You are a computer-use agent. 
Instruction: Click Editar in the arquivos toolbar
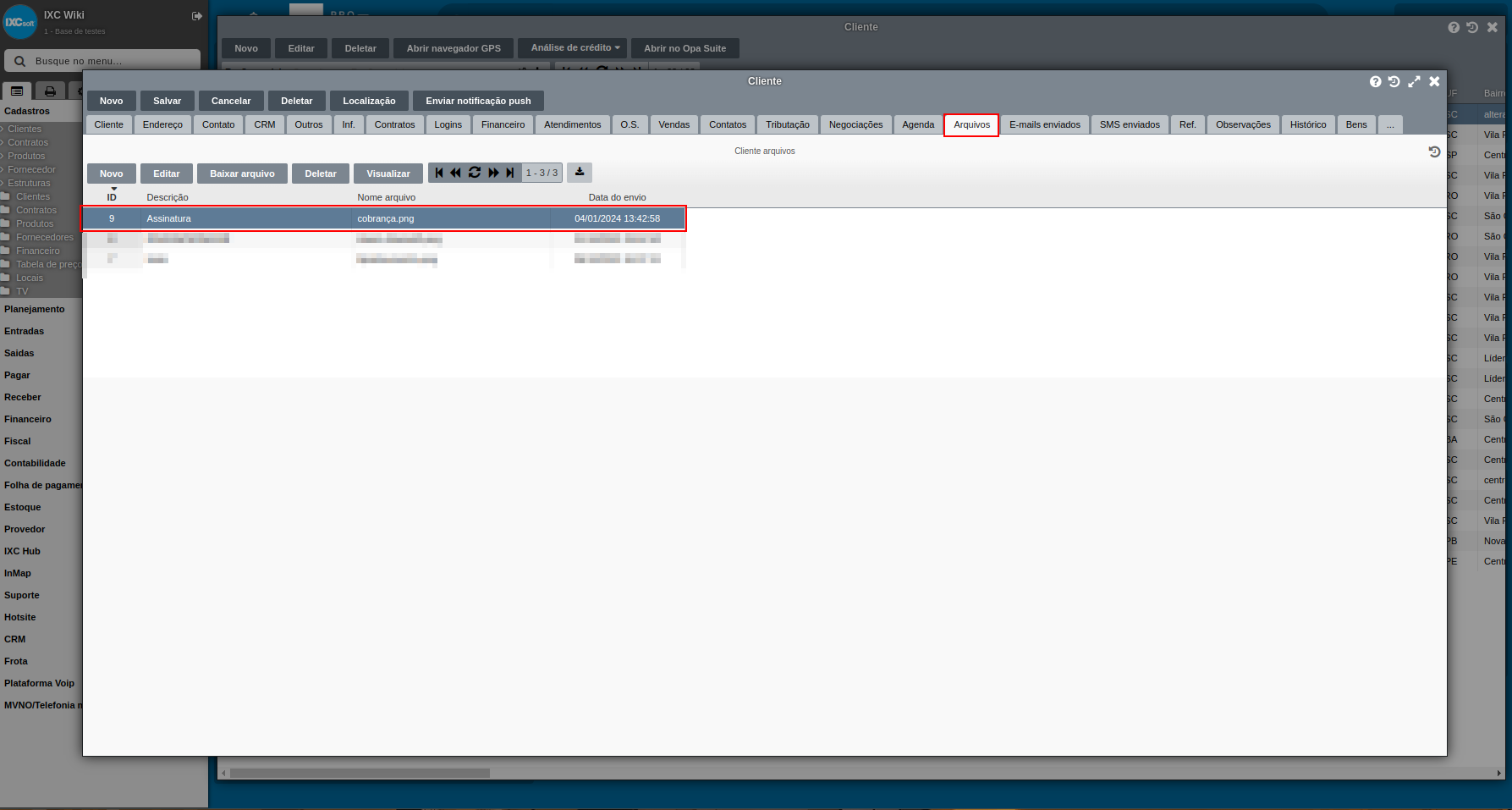pos(167,174)
